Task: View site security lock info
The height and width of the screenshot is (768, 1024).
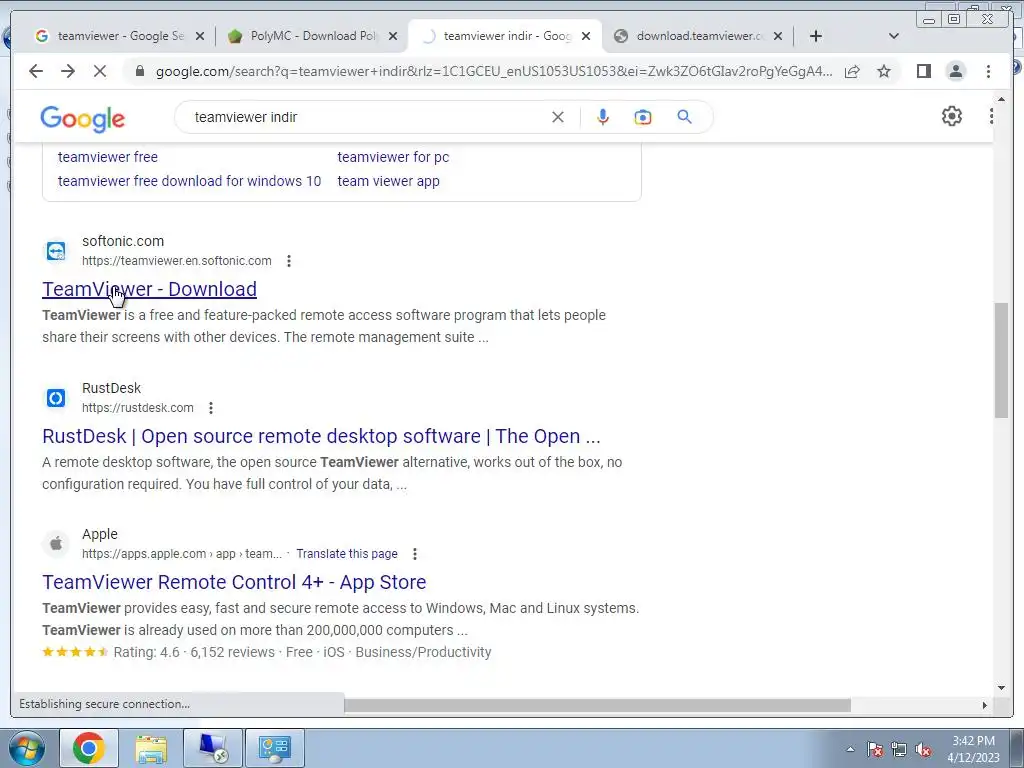Action: tap(140, 71)
